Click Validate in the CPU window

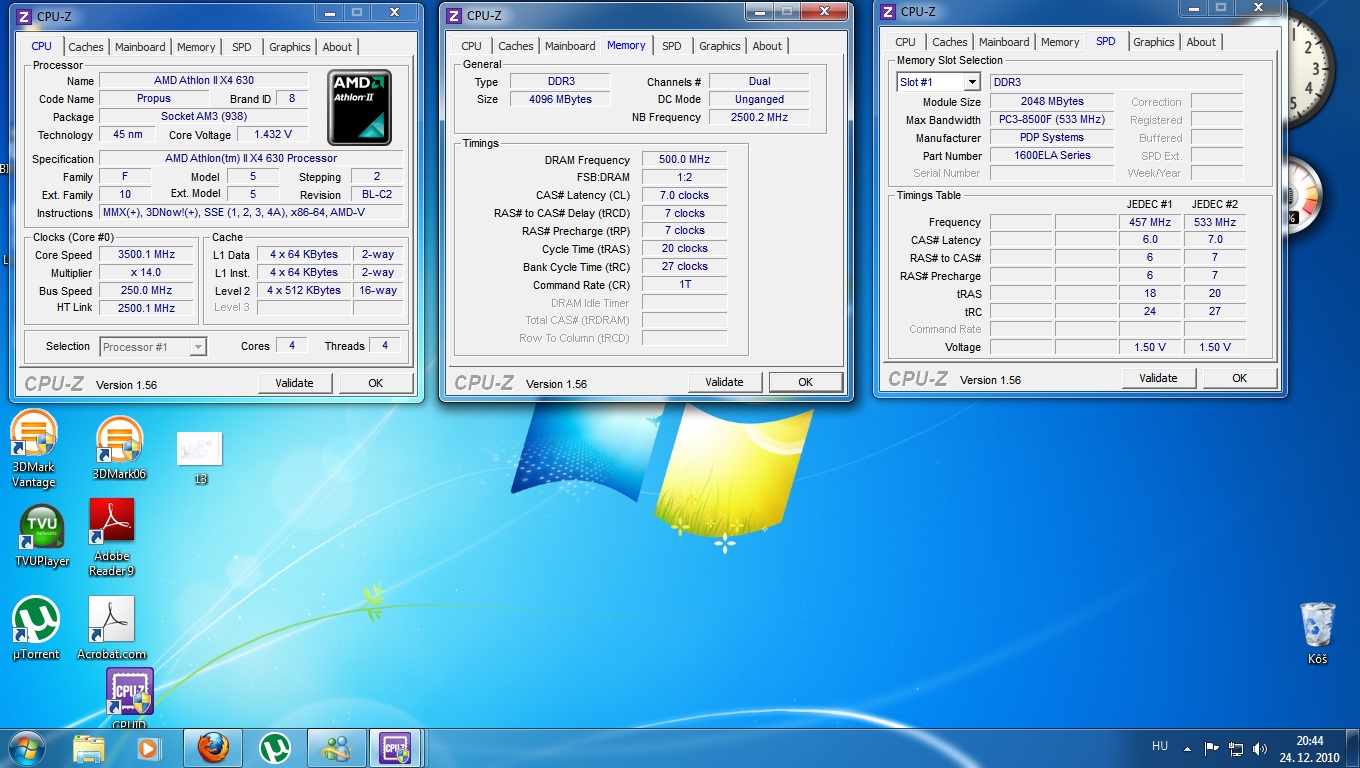point(294,383)
